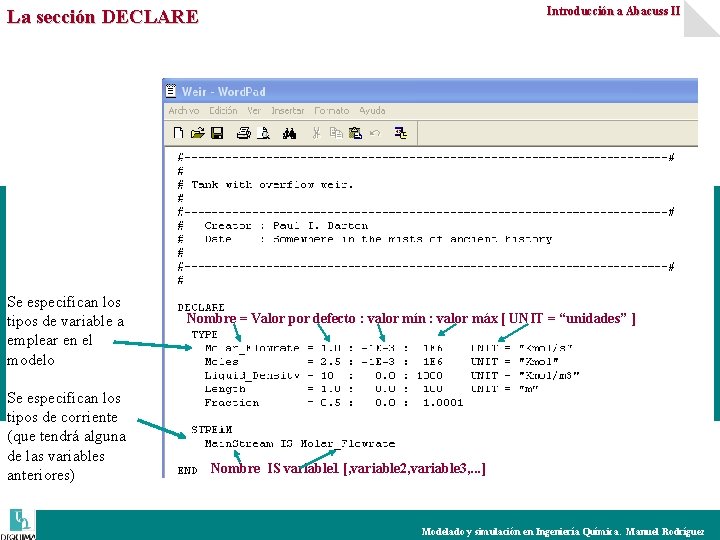The width and height of the screenshot is (720, 540).
Task: Open the Insertar menu
Action: [x=287, y=111]
